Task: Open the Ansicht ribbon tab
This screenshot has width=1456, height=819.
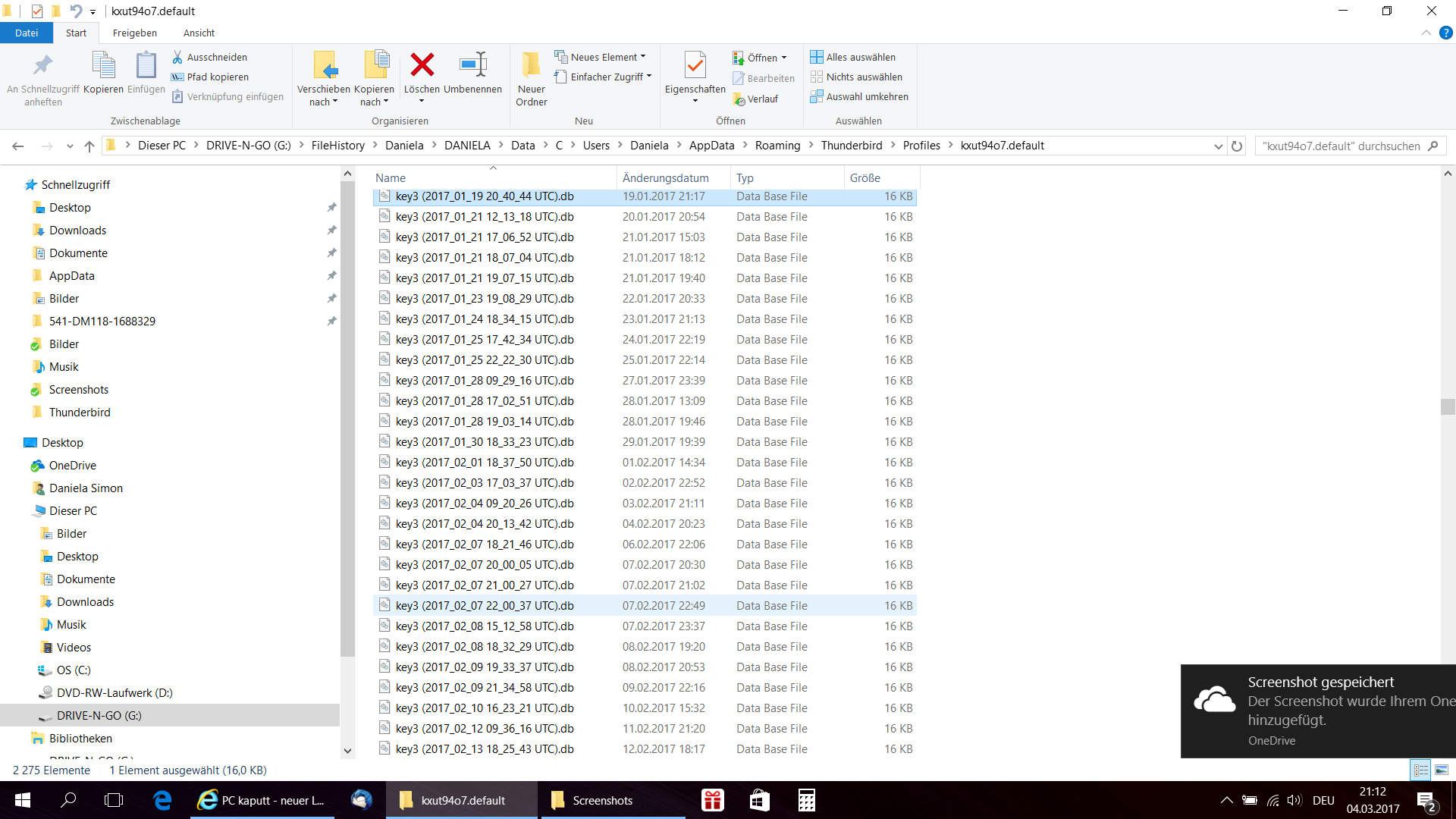Action: 199,33
